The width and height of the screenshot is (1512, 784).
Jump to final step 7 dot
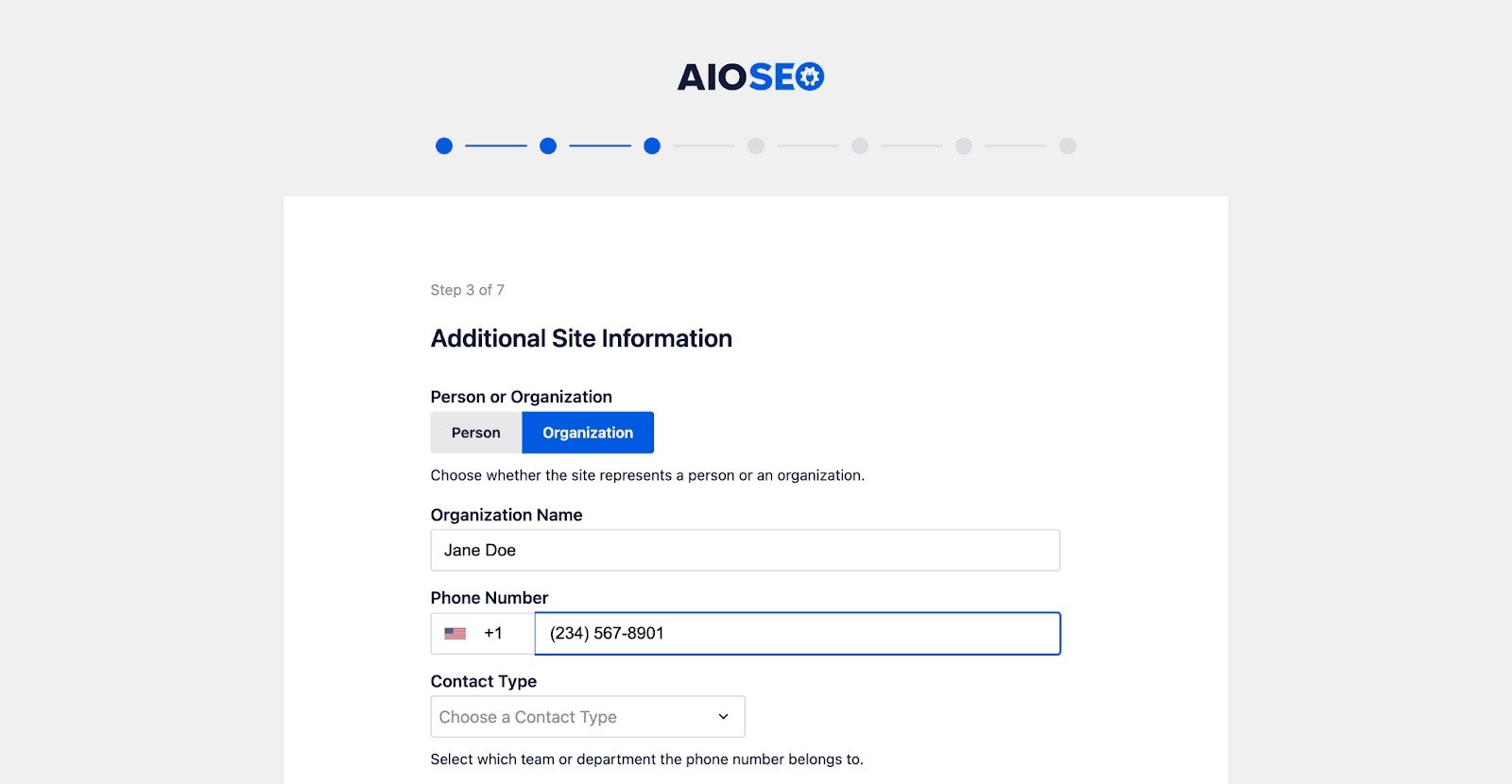1068,146
